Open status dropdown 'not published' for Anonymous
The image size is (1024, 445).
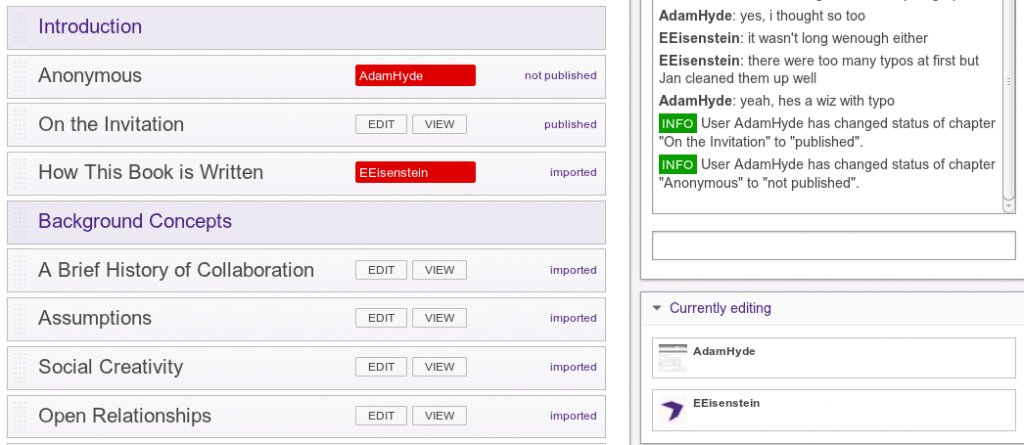coord(560,76)
